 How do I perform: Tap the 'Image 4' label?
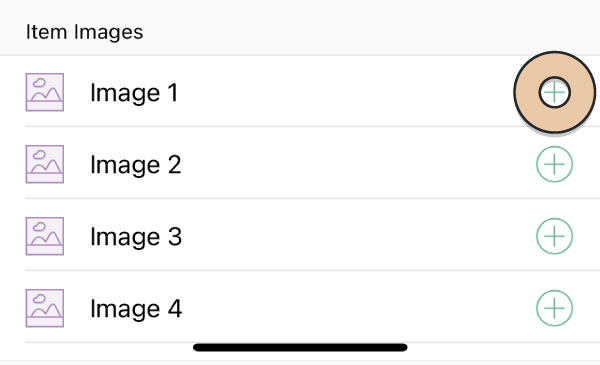(x=136, y=309)
